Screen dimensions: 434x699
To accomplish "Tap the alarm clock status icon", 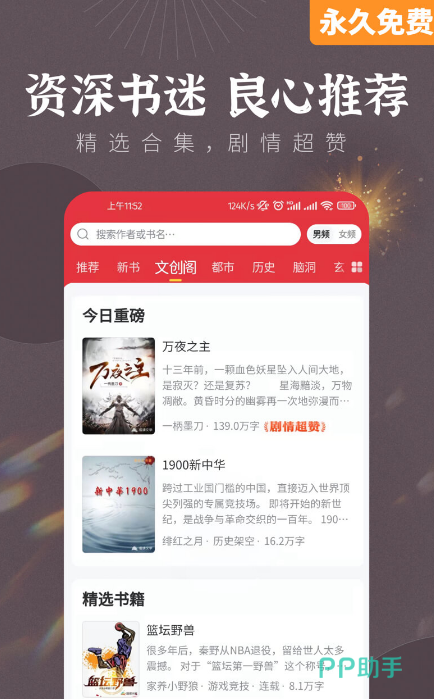I will 278,206.
